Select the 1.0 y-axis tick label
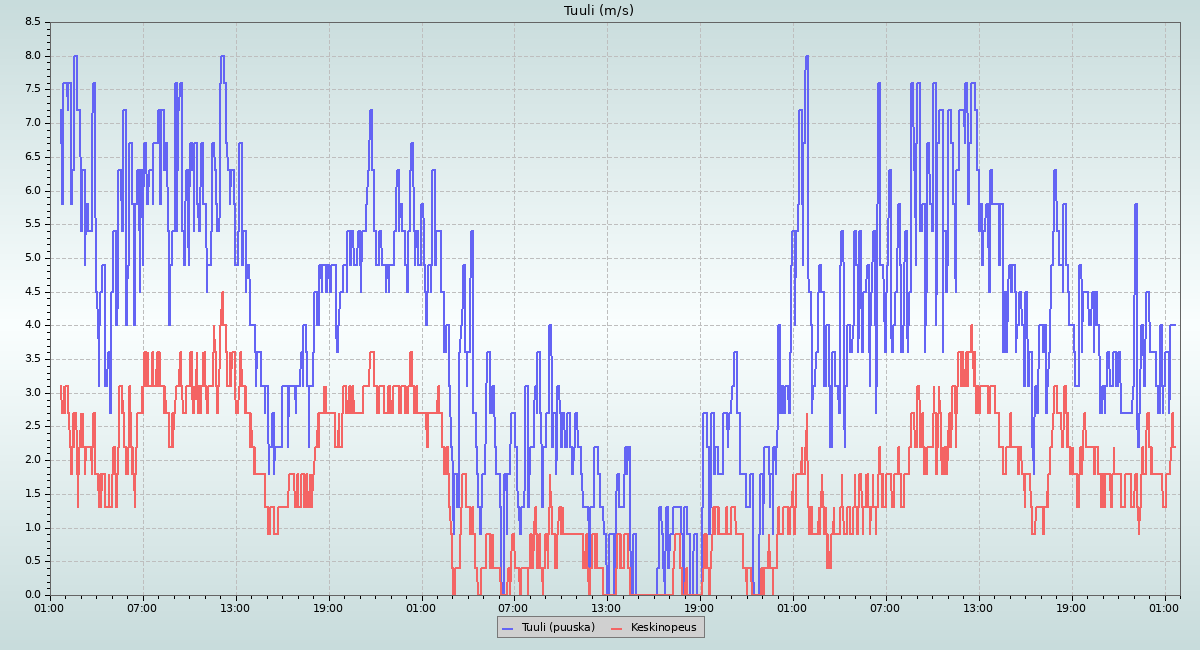The image size is (1200, 650). 33,526
